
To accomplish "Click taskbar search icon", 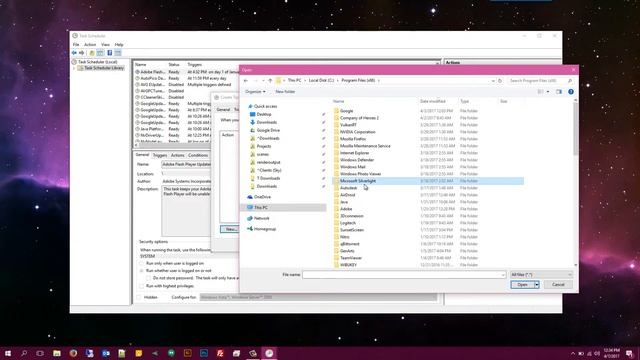I will coord(24,353).
